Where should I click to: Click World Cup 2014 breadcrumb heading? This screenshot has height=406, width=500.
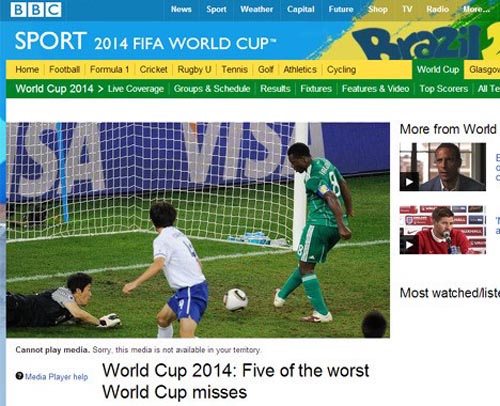(x=54, y=89)
